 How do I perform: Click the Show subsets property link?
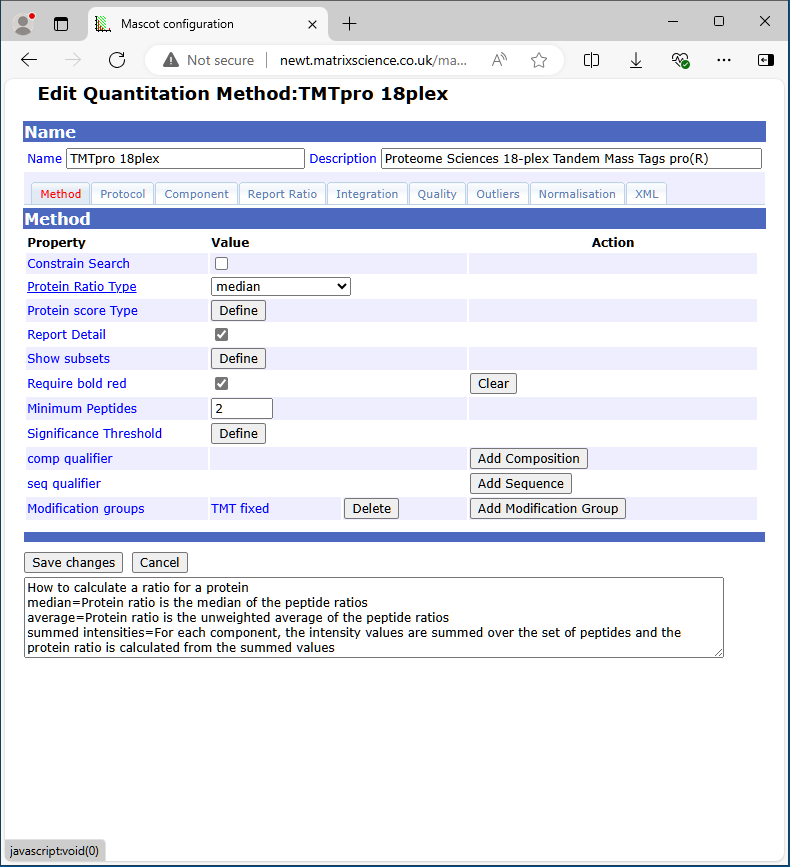pyautogui.click(x=69, y=359)
